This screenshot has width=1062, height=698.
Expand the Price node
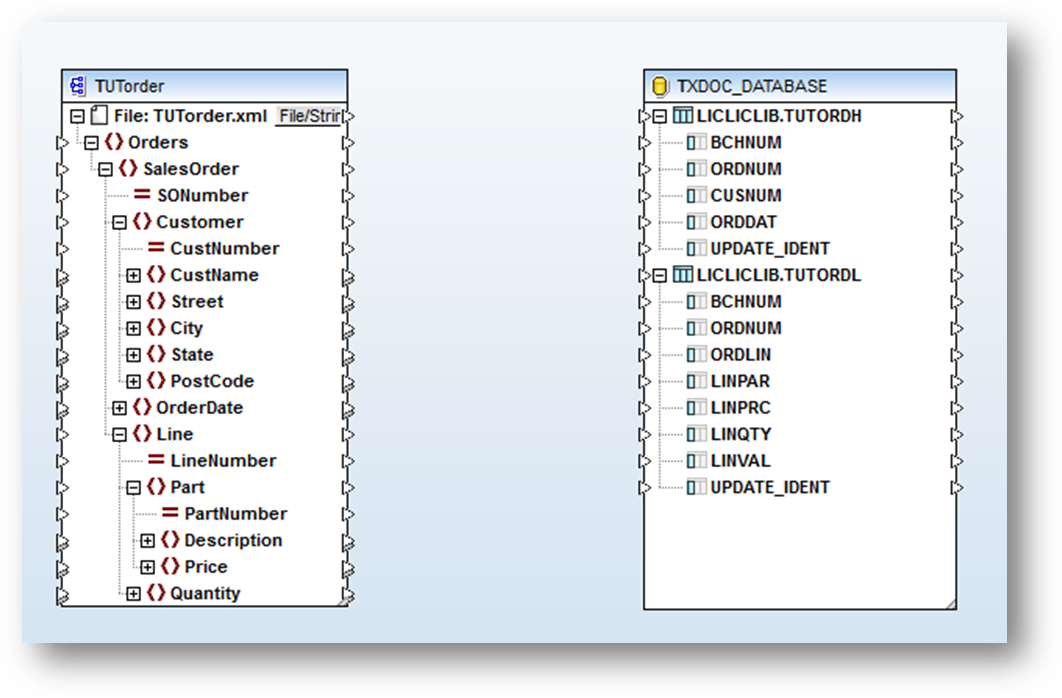tap(148, 567)
